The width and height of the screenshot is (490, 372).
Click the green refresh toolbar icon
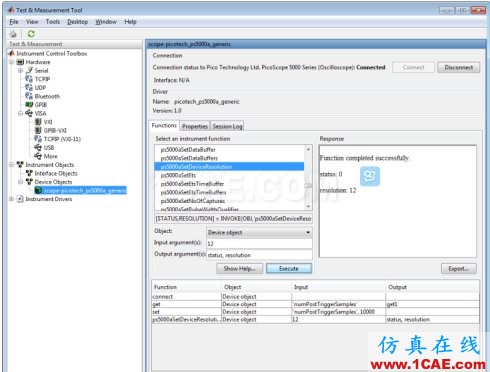point(31,34)
